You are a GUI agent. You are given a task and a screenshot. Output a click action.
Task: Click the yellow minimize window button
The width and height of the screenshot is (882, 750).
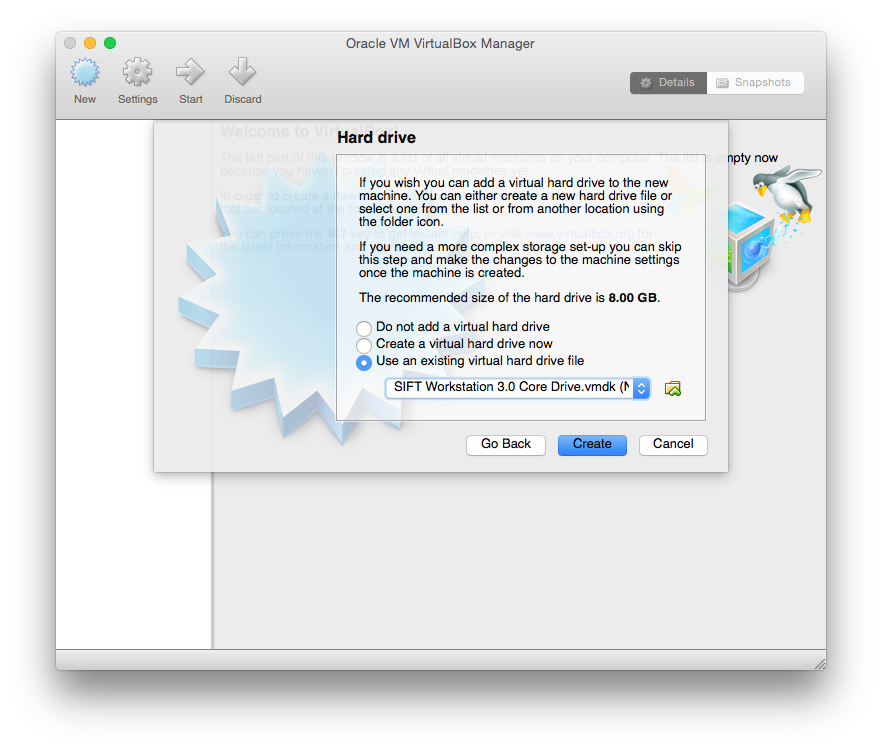click(x=90, y=43)
